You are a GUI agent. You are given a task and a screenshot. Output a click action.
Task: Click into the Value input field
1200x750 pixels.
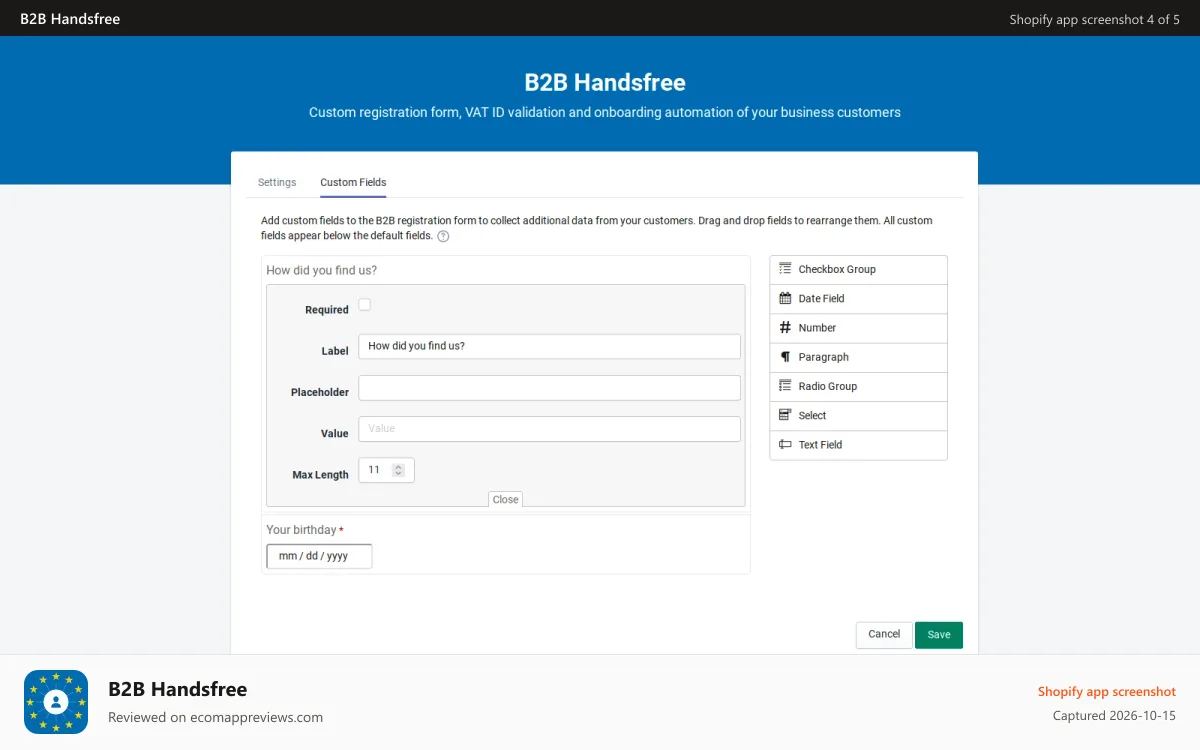coord(549,429)
